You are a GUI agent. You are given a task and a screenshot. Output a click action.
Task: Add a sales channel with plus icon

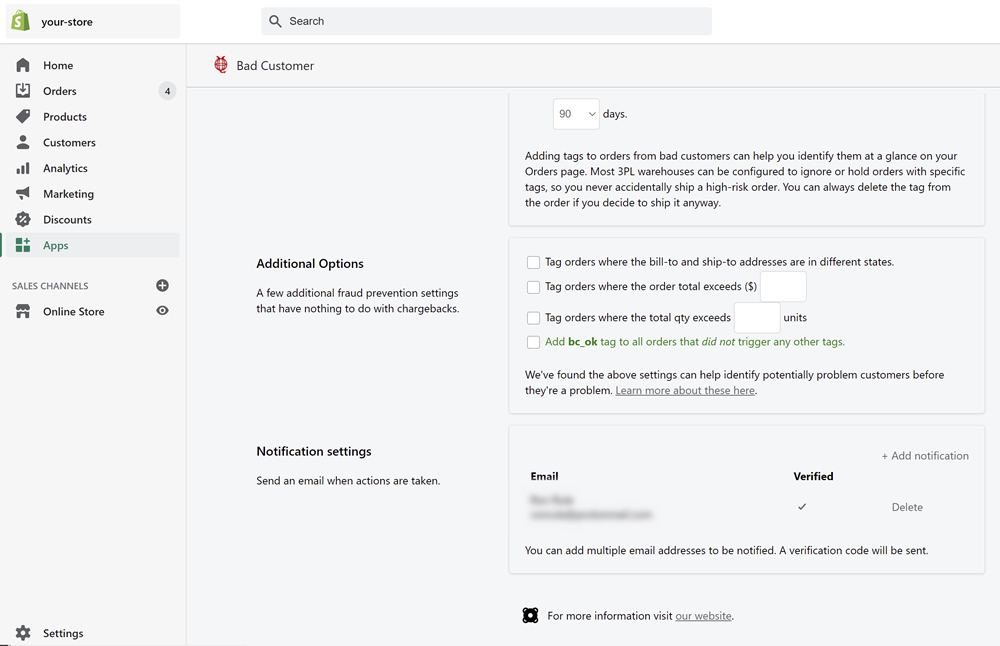pos(163,286)
